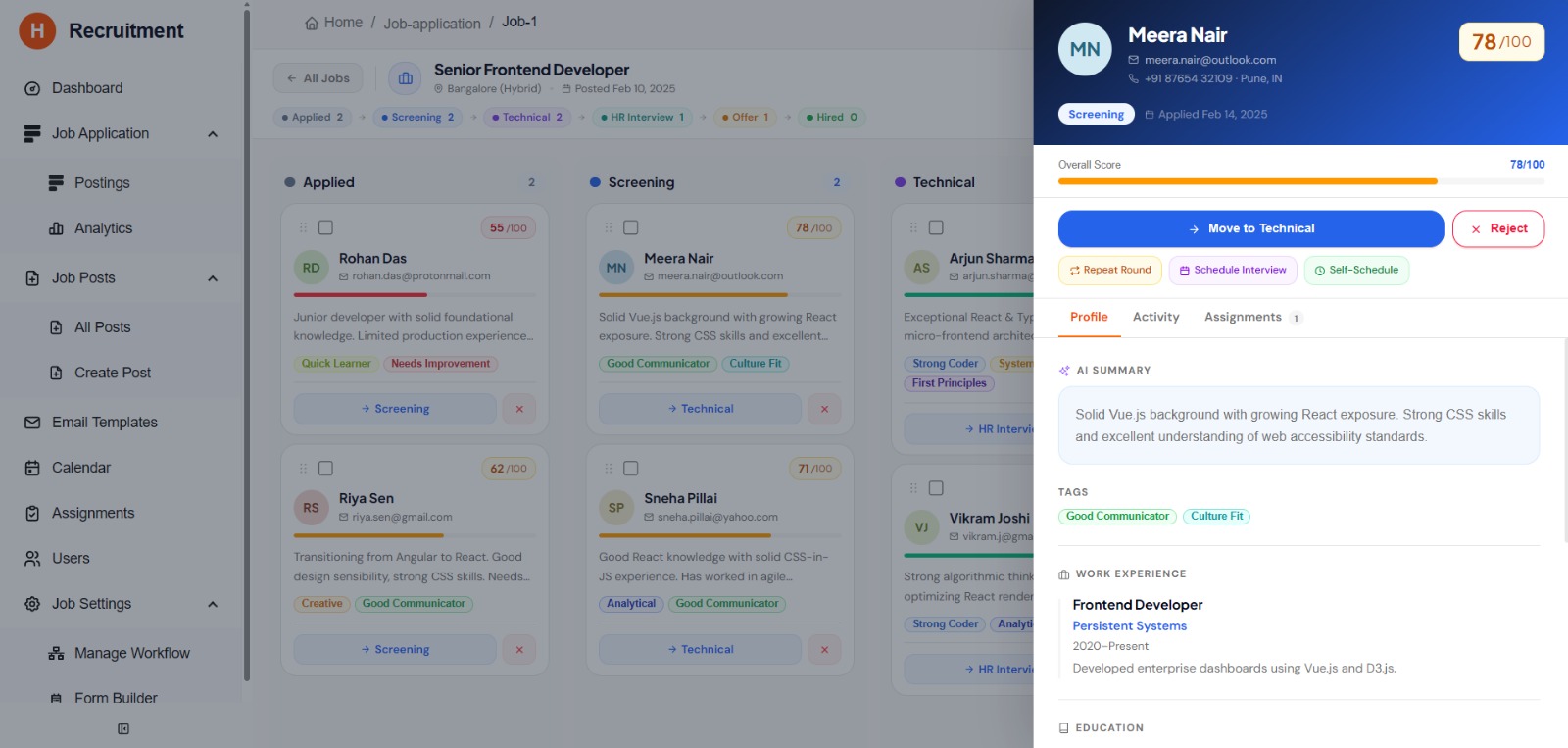Switch to the Activity tab
Image resolution: width=1568 pixels, height=748 pixels.
click(x=1155, y=317)
